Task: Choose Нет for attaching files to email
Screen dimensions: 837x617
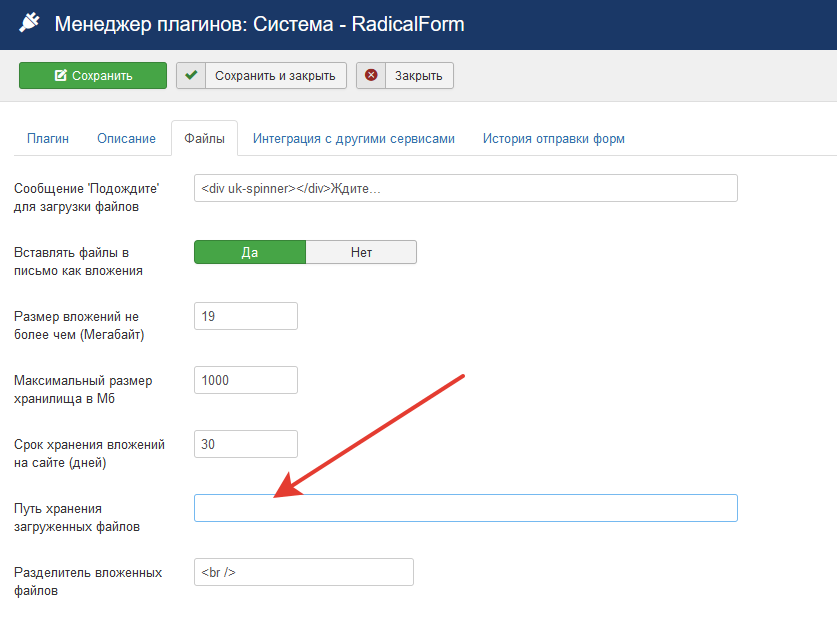Action: (361, 253)
